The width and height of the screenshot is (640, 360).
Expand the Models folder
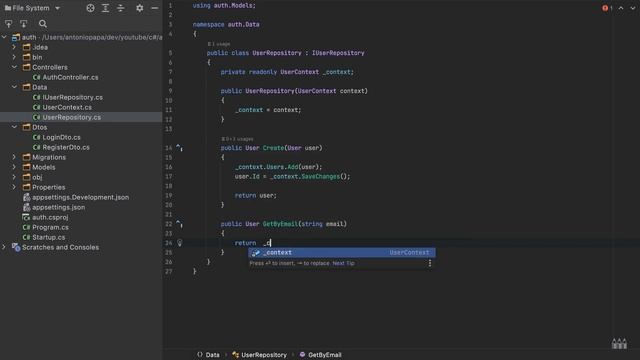[14, 167]
